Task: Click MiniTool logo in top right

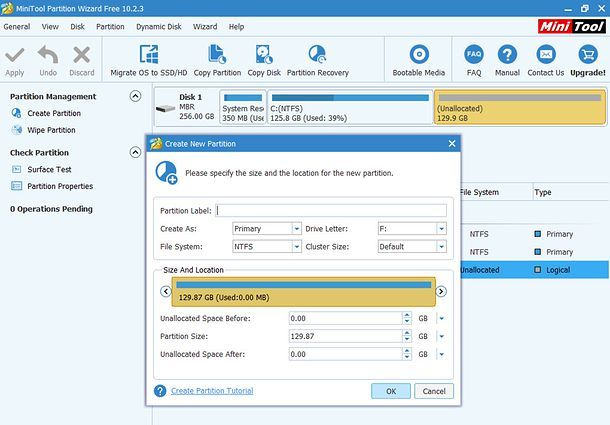Action: (571, 26)
